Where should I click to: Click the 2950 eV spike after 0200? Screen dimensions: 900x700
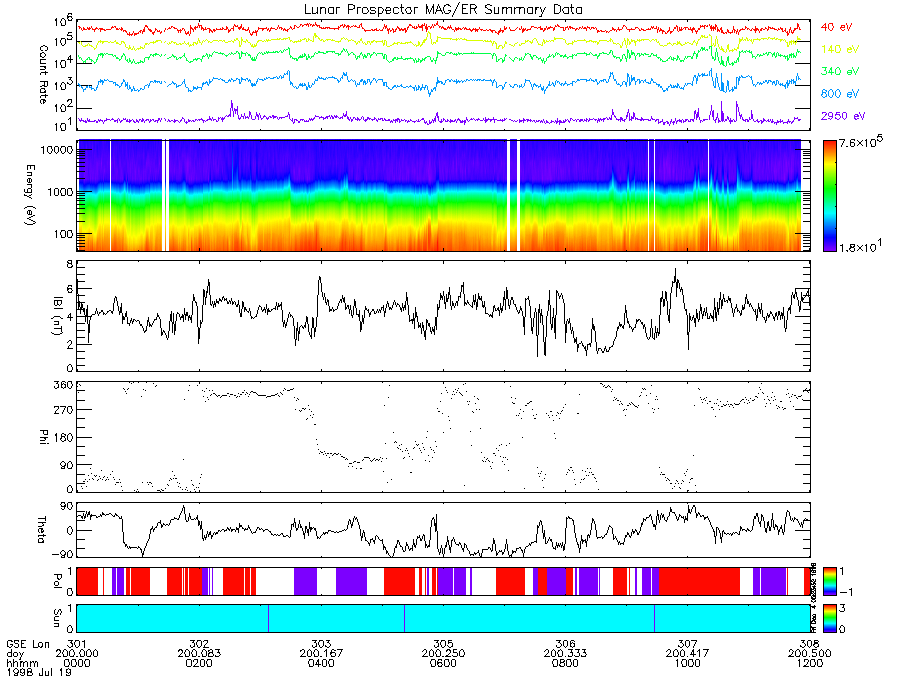pyautogui.click(x=232, y=106)
